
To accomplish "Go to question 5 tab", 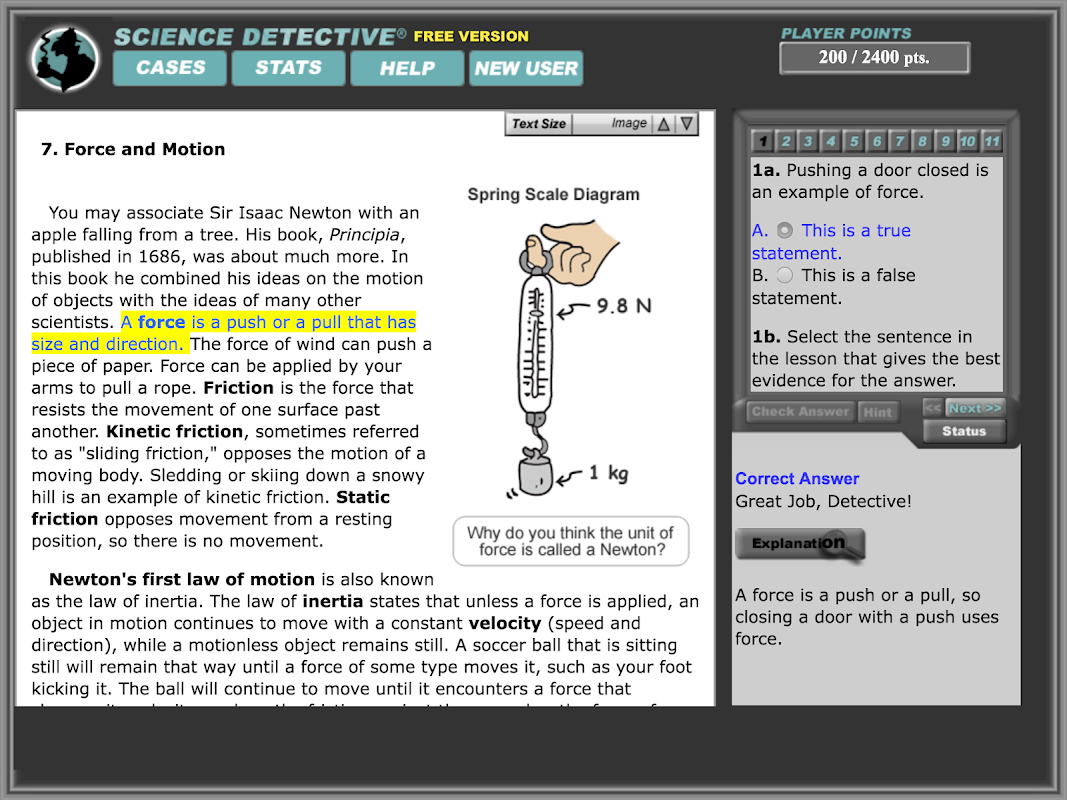I will tap(854, 141).
